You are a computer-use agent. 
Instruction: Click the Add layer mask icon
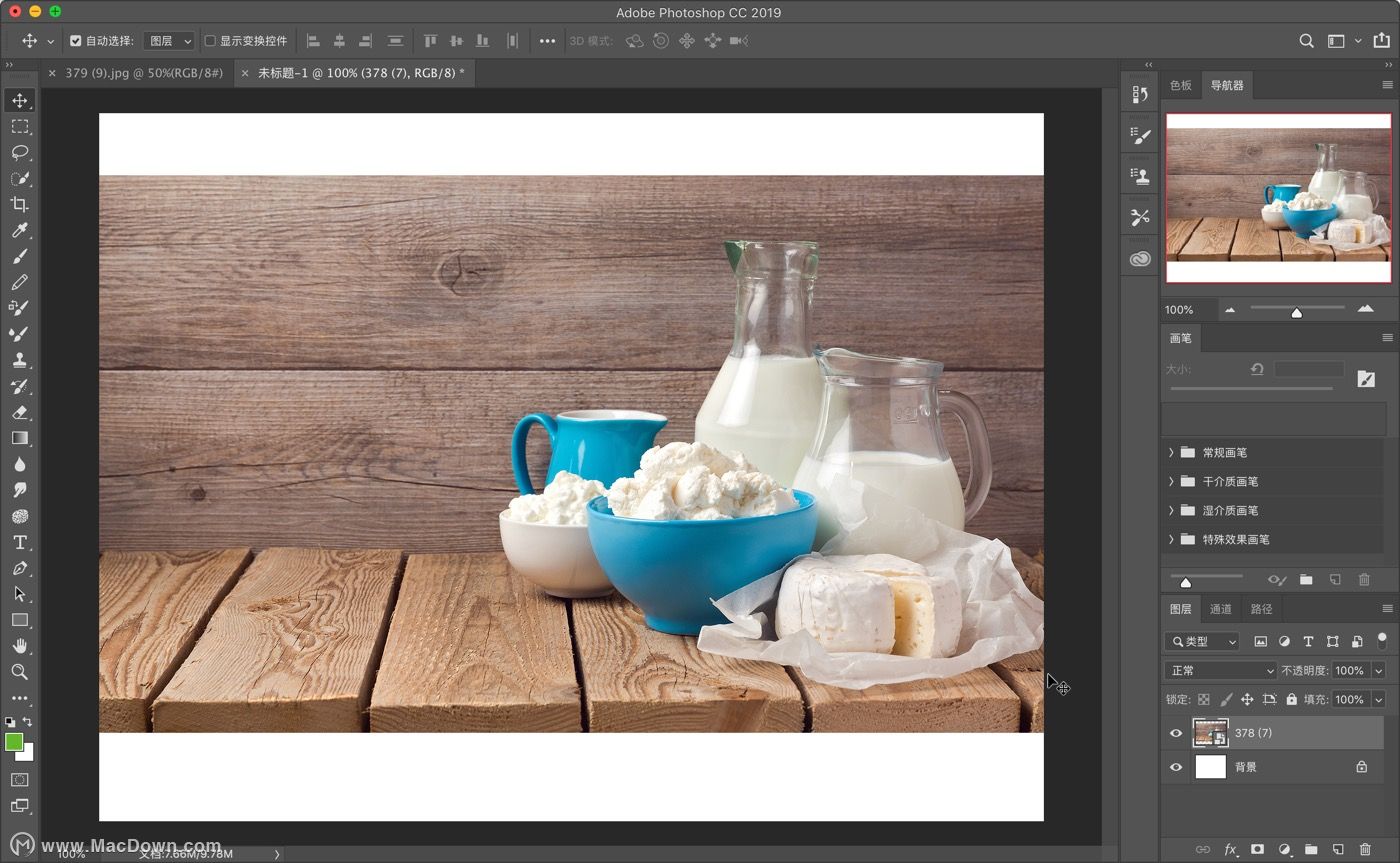pos(1258,849)
